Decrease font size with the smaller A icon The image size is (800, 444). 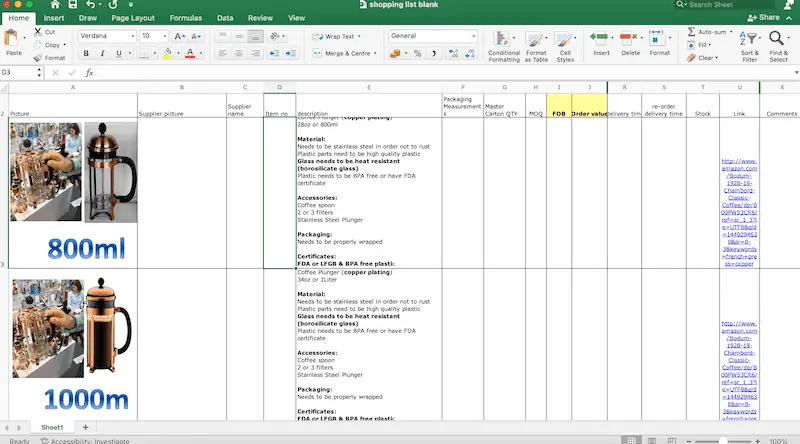(x=196, y=36)
